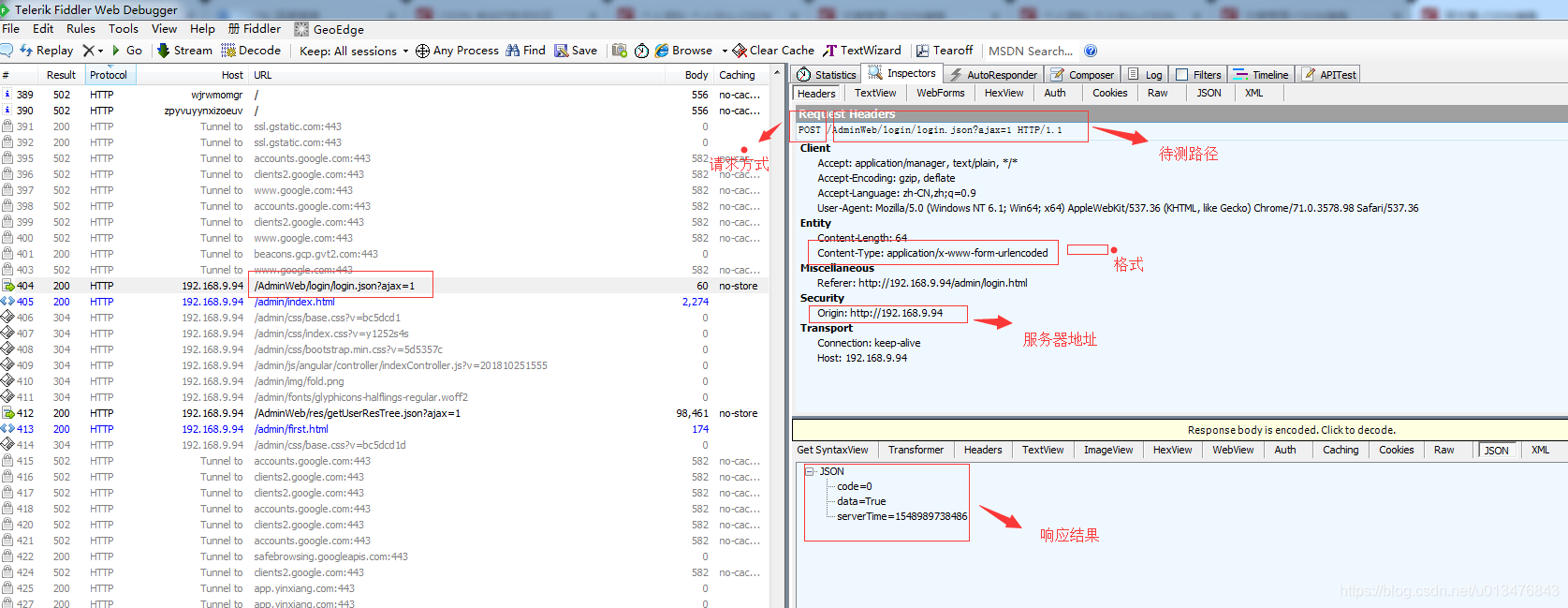Viewport: 1568px width, 608px height.
Task: Switch to the Statistics tab
Action: [827, 75]
